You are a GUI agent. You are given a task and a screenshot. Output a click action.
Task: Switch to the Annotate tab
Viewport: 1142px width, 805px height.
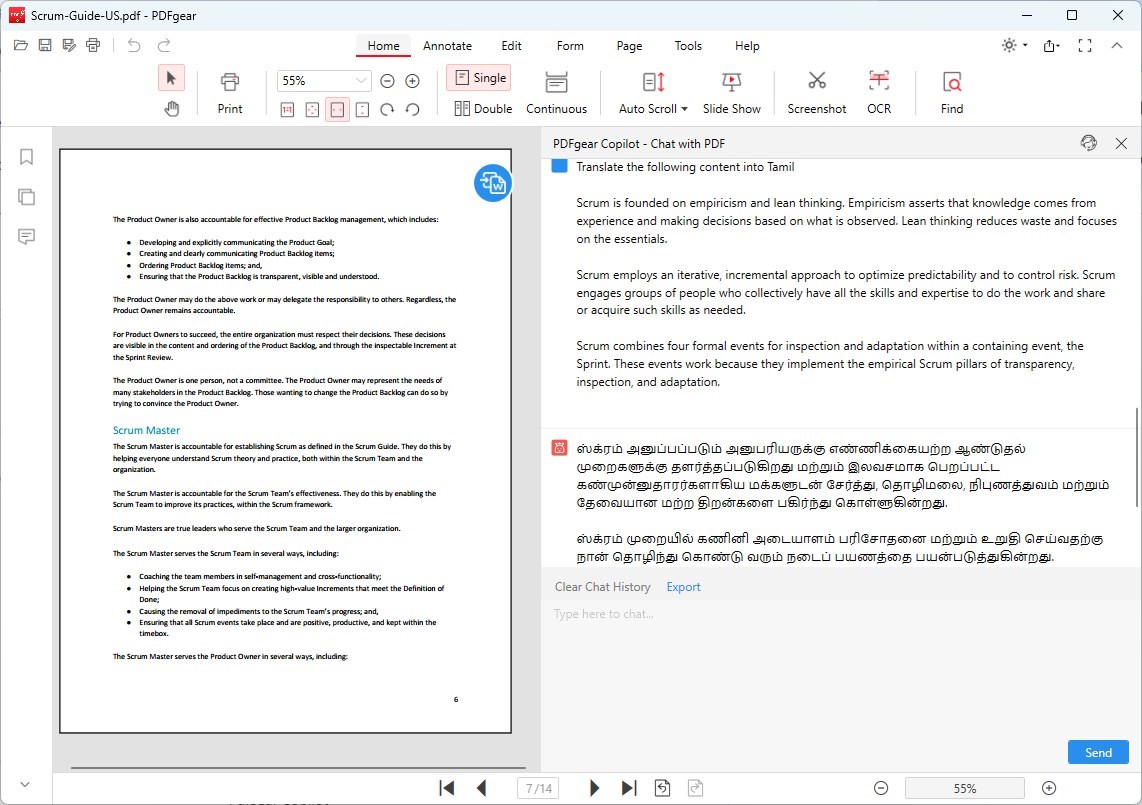point(447,45)
